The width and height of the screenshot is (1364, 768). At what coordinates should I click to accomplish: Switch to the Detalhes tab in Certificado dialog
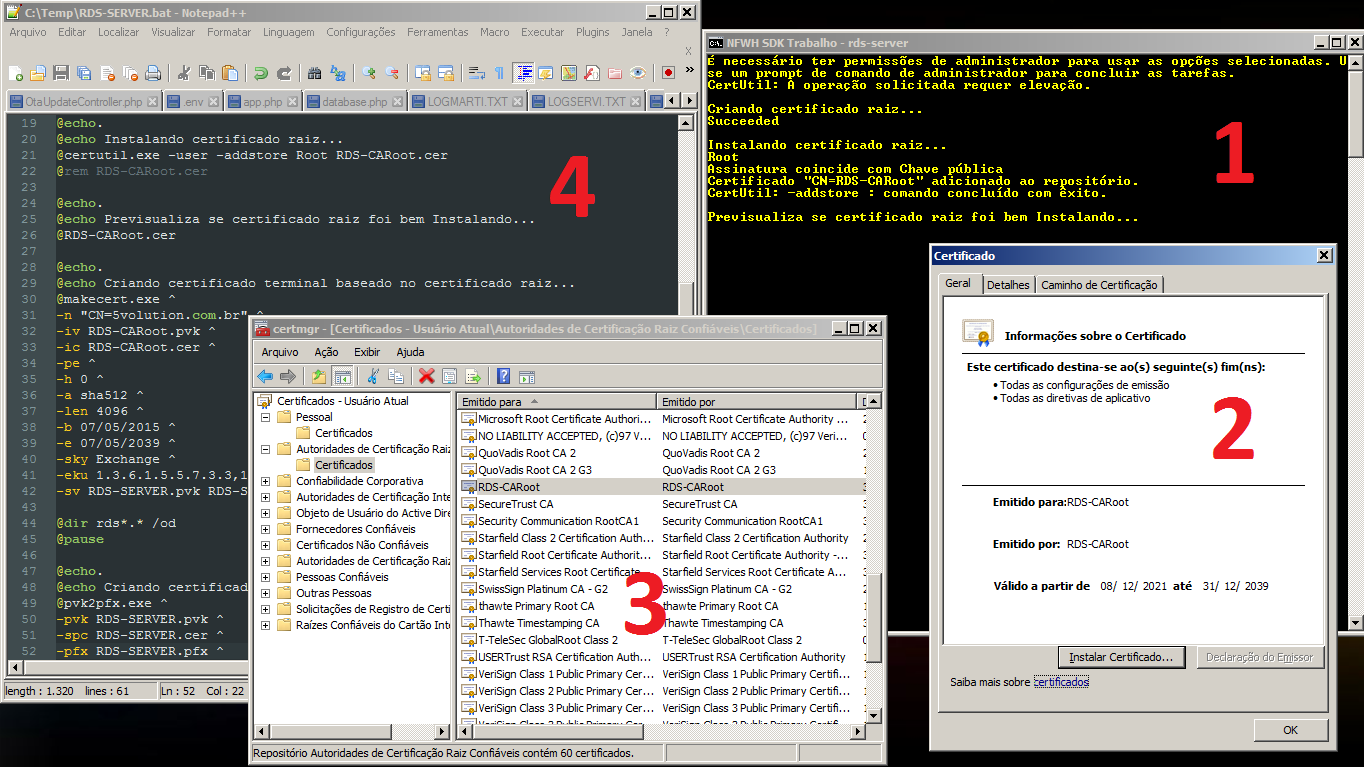coord(1007,285)
